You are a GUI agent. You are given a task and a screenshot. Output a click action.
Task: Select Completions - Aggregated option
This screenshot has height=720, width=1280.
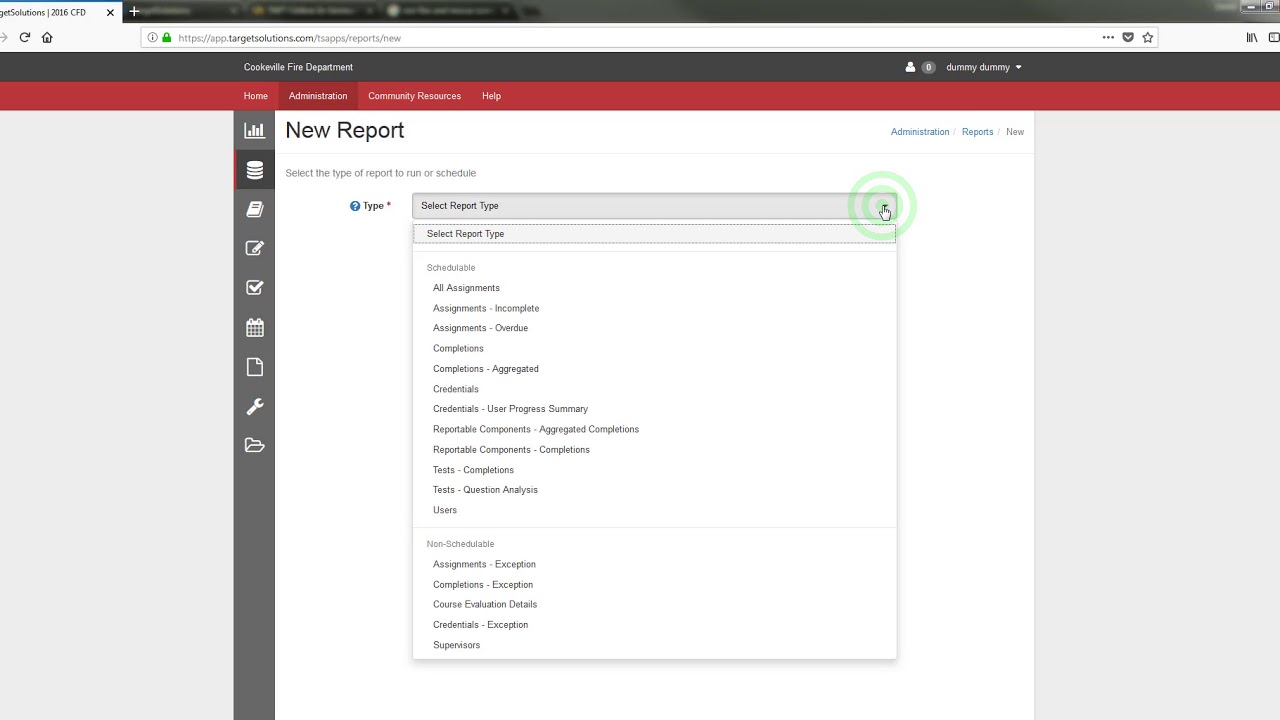655,369
